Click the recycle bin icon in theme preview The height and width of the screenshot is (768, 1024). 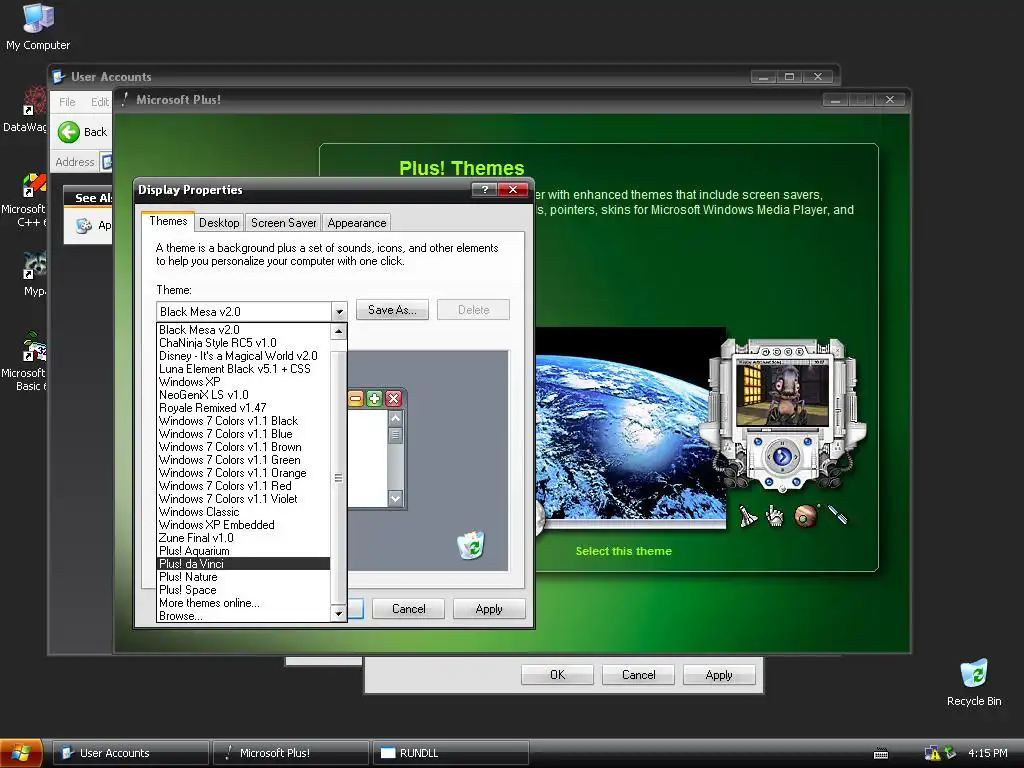coord(471,545)
